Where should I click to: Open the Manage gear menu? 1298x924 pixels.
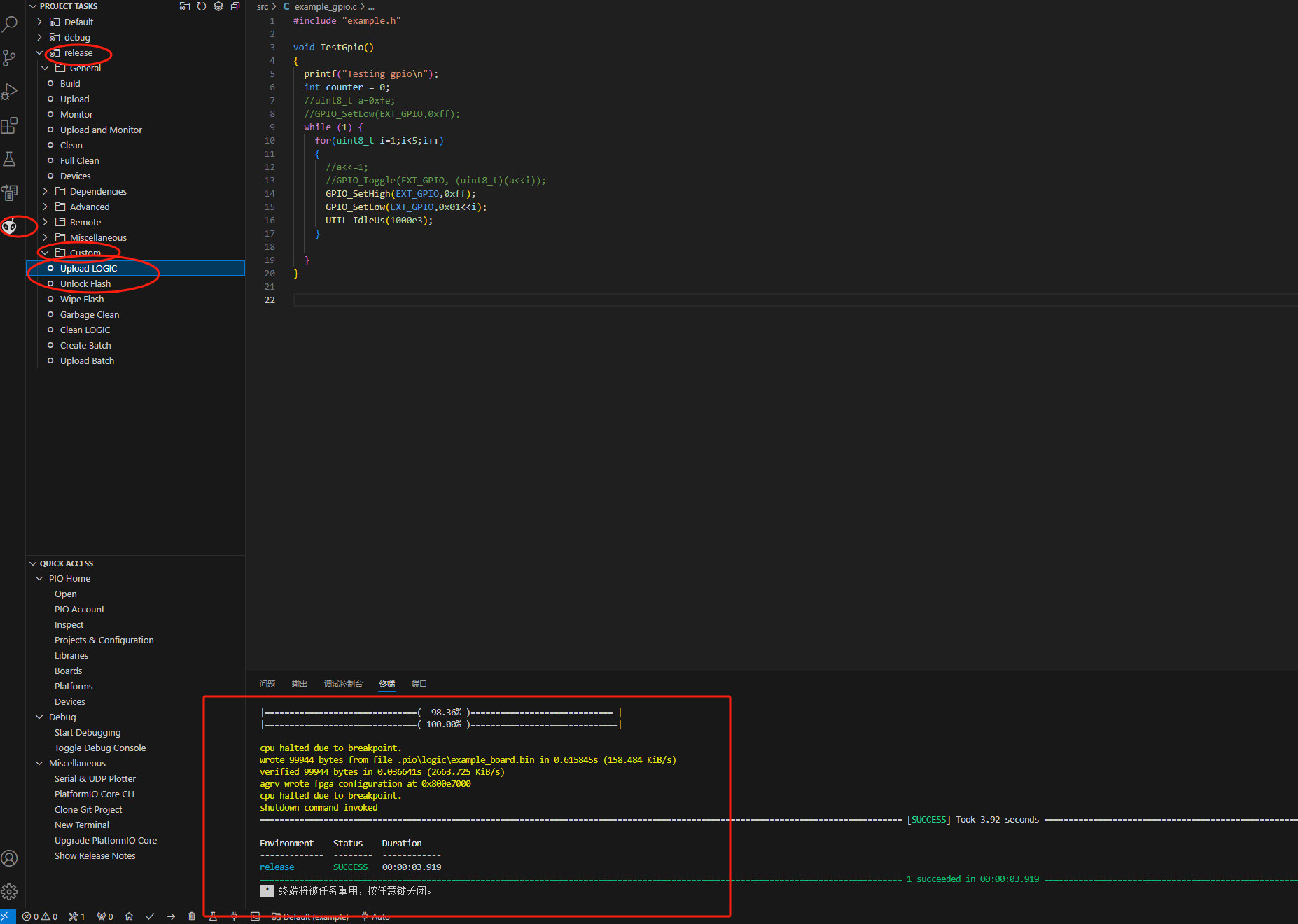[x=10, y=892]
